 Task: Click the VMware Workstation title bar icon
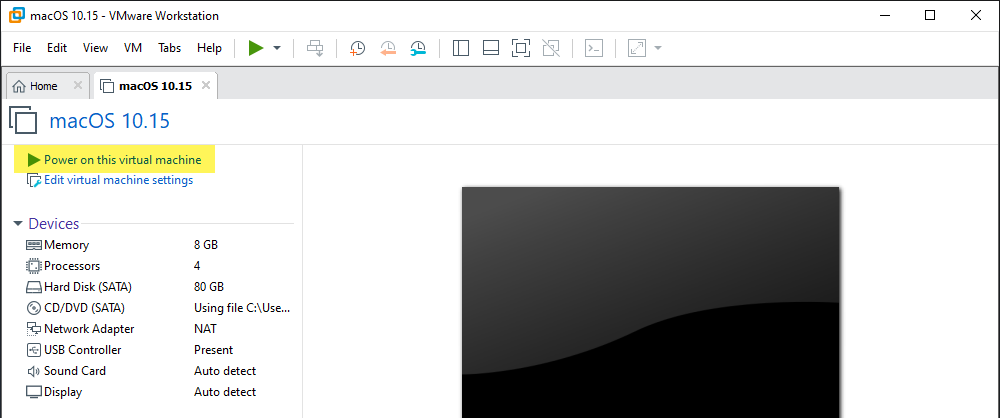17,15
